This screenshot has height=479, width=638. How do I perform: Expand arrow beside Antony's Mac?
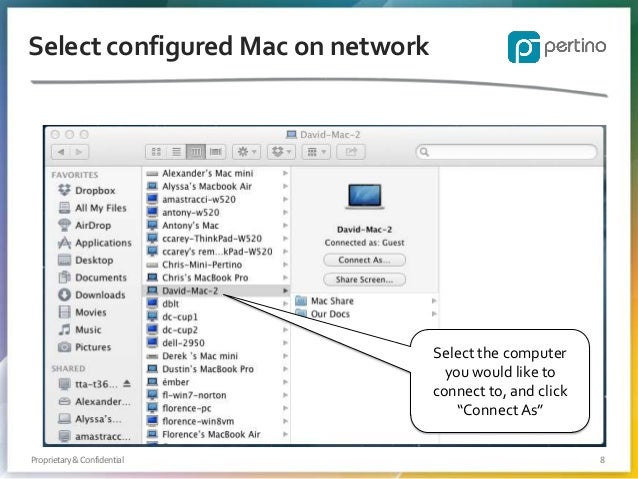[285, 225]
